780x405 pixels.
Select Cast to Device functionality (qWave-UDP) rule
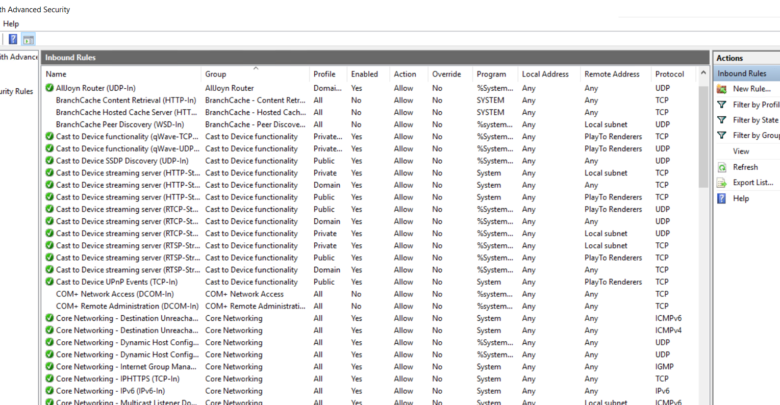click(x=127, y=149)
